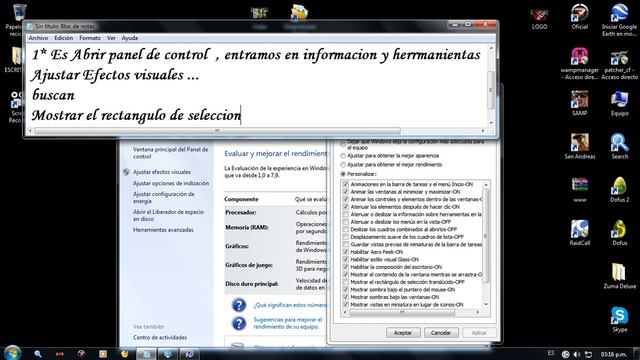The height and width of the screenshot is (360, 640).
Task: Open 'Ajustar efectos visuales' link
Action: coord(162,172)
